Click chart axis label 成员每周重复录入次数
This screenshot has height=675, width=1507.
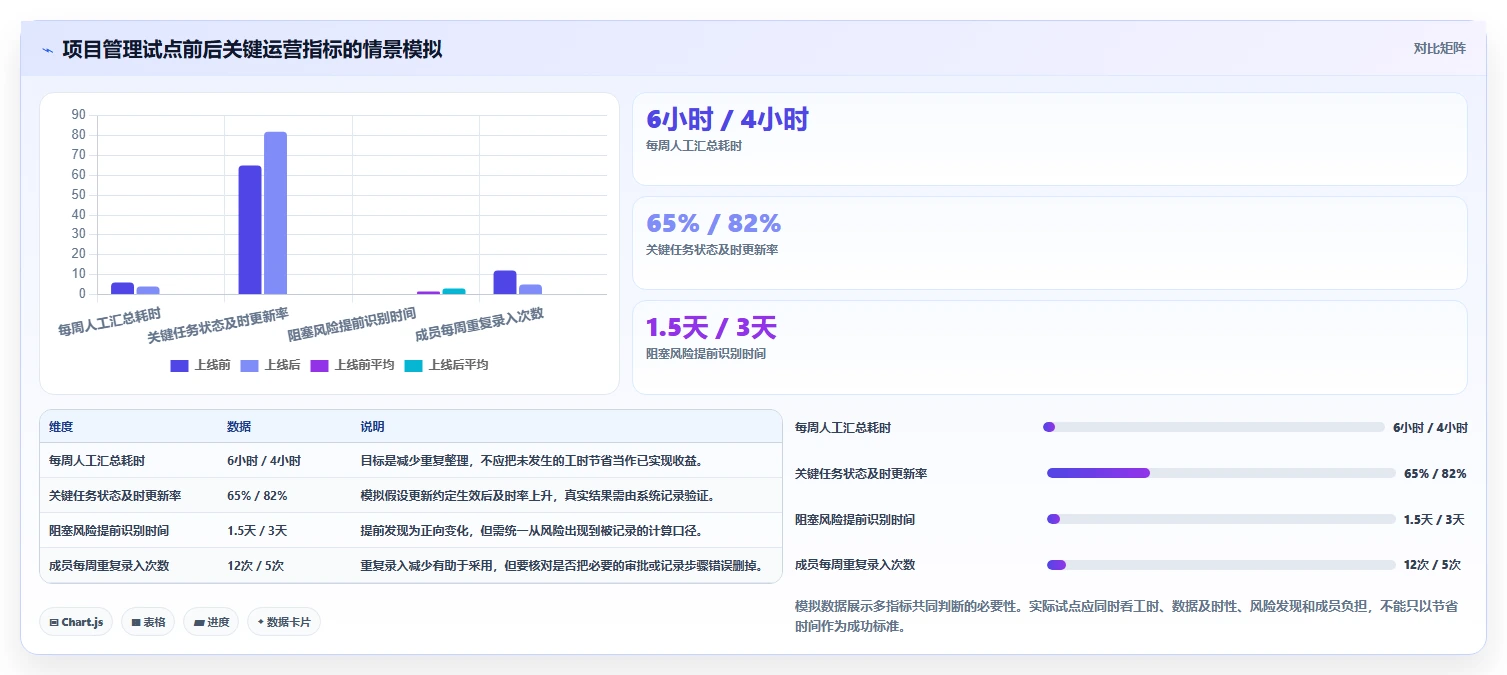tap(479, 324)
